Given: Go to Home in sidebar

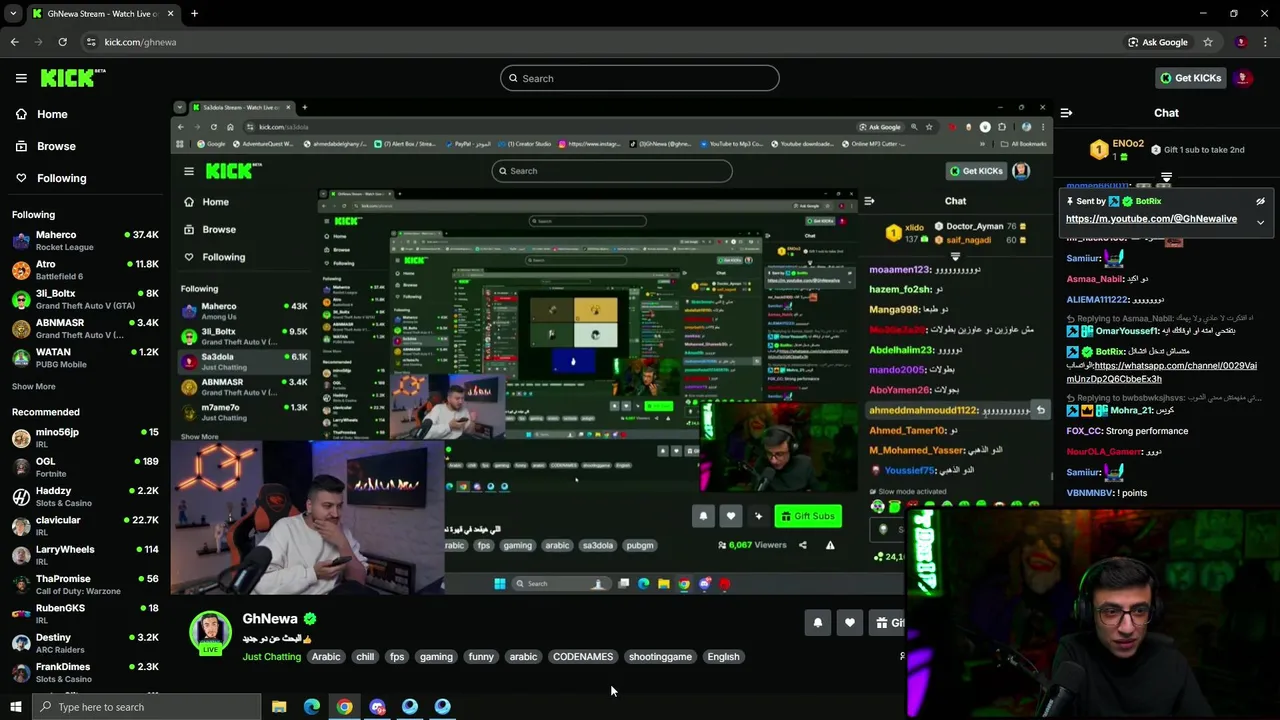Looking at the screenshot, I should (42, 114).
